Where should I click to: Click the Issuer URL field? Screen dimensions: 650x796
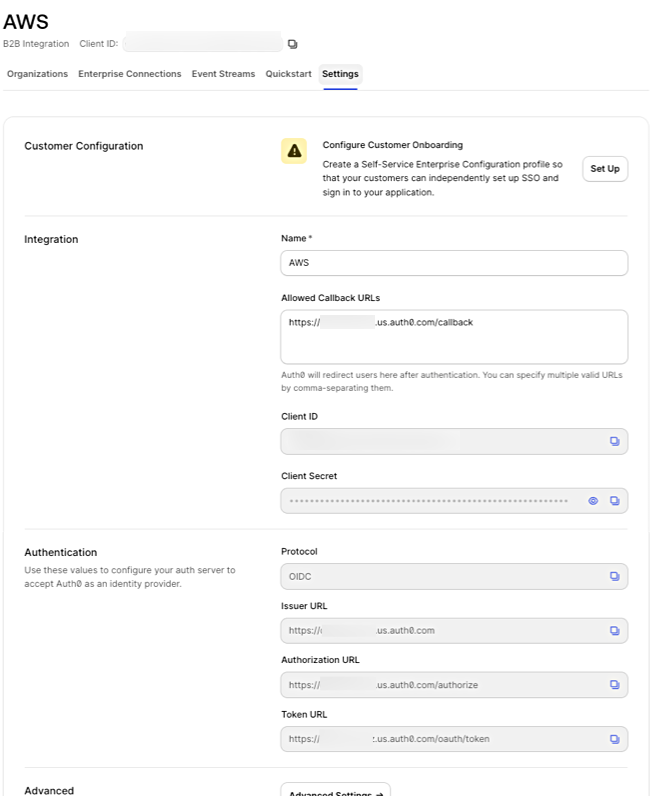tap(454, 631)
